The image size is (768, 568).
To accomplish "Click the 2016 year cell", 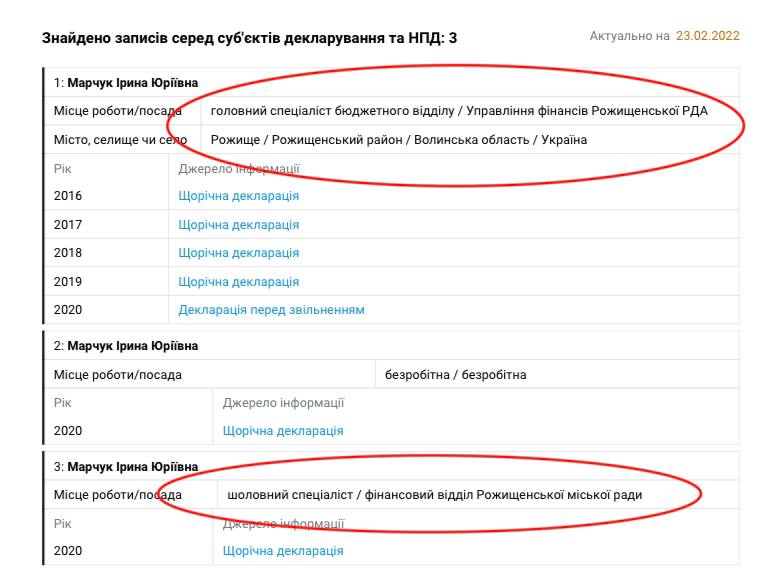I will point(68,196).
